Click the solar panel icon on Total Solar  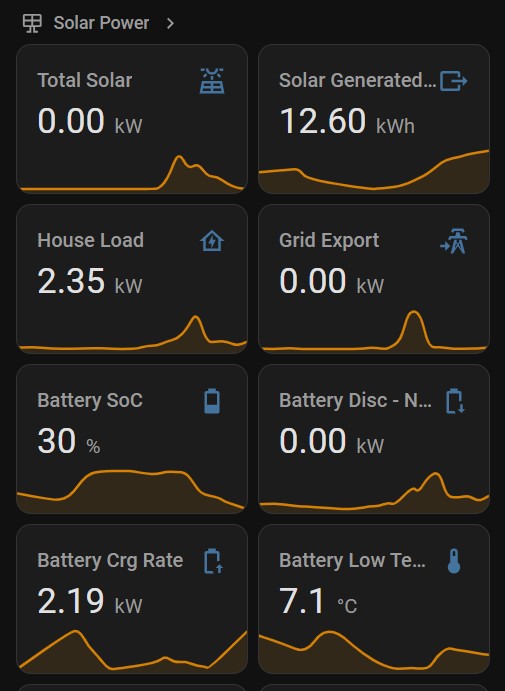[212, 81]
